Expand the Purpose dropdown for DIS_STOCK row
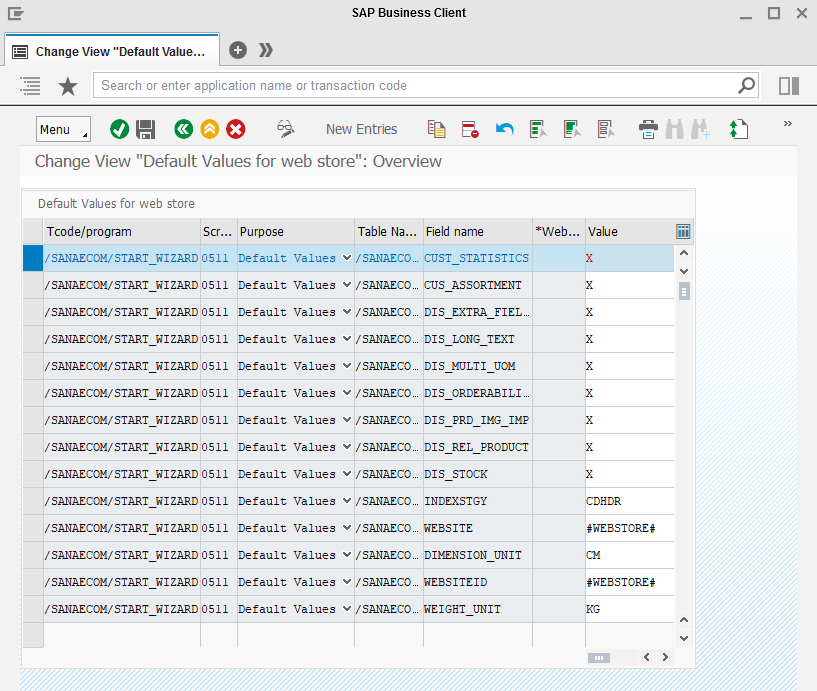The width and height of the screenshot is (817, 691). (x=346, y=474)
